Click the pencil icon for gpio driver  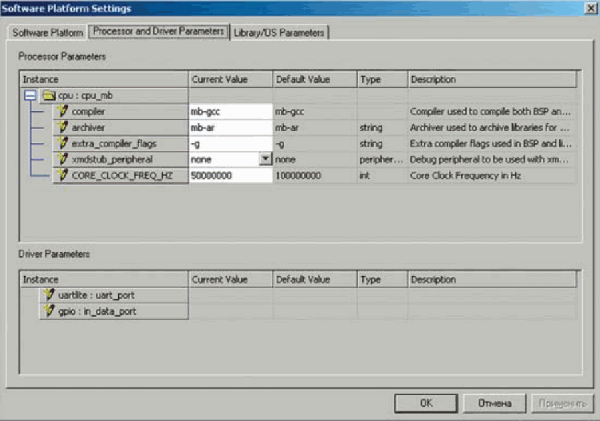point(47,311)
